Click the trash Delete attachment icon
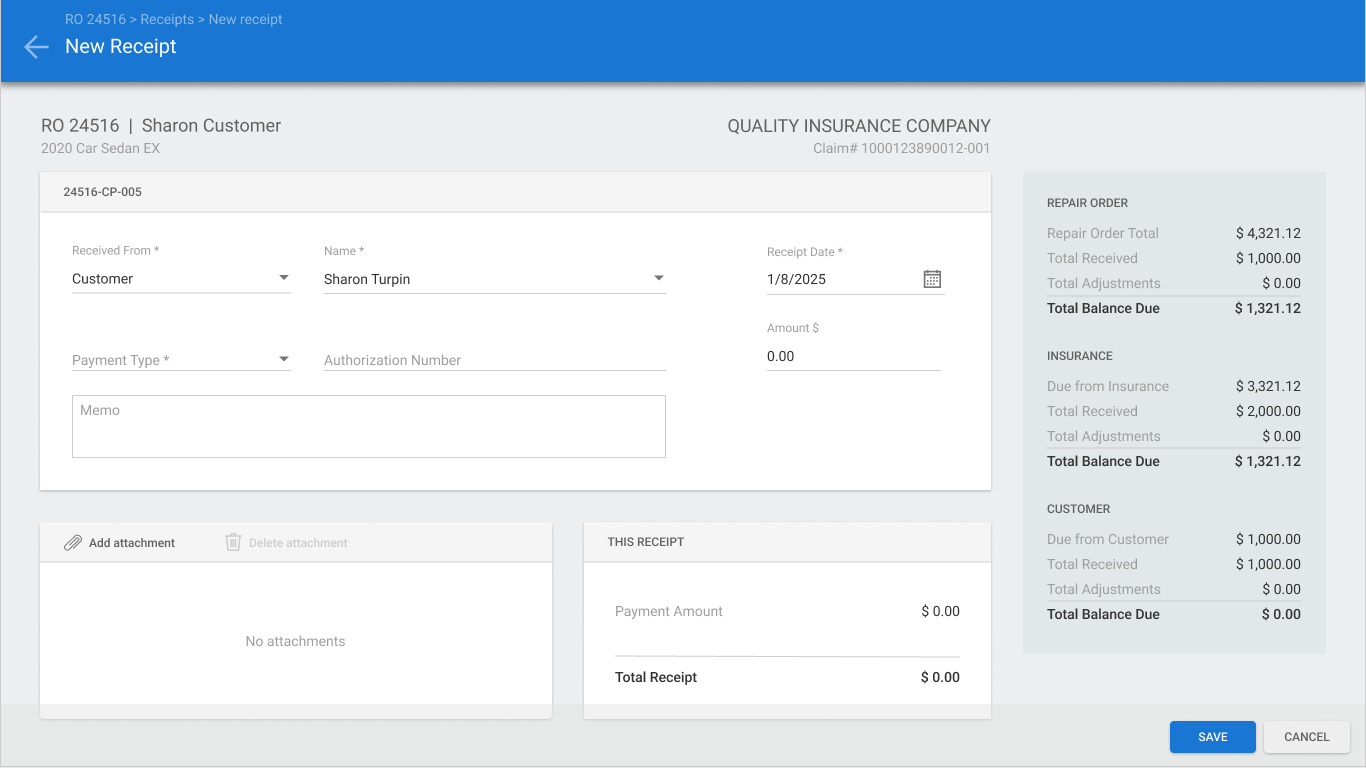Viewport: 1366px width, 768px height. (x=233, y=542)
